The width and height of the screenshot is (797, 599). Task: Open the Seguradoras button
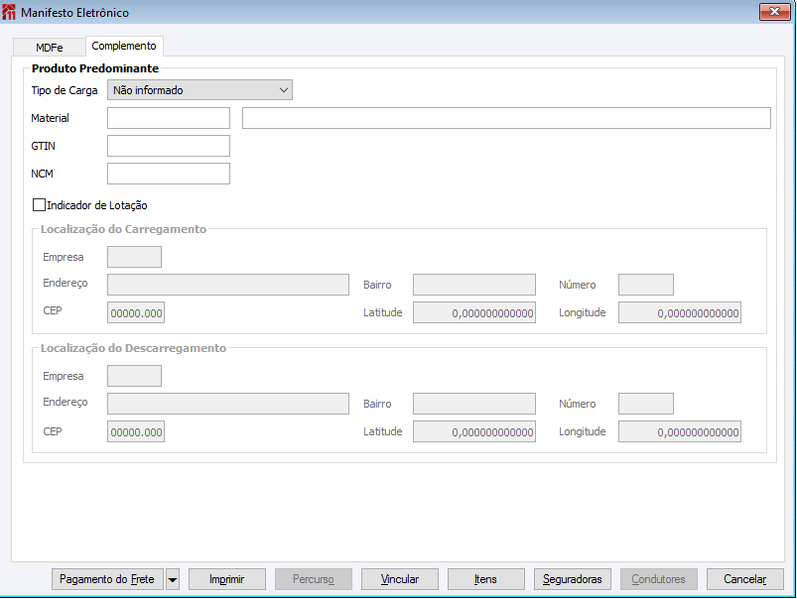572,579
